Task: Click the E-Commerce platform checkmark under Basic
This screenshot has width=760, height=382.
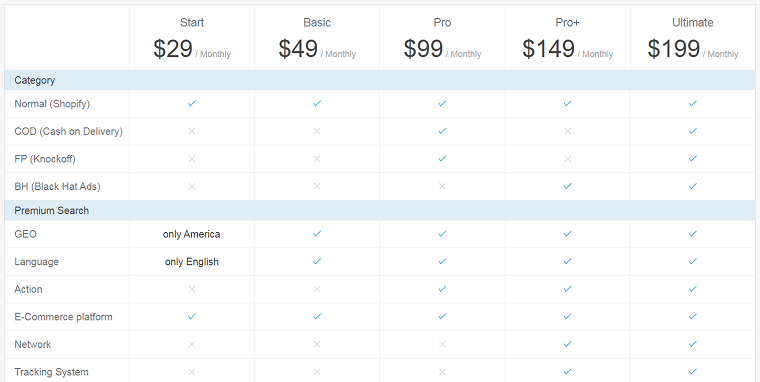Action: click(317, 317)
